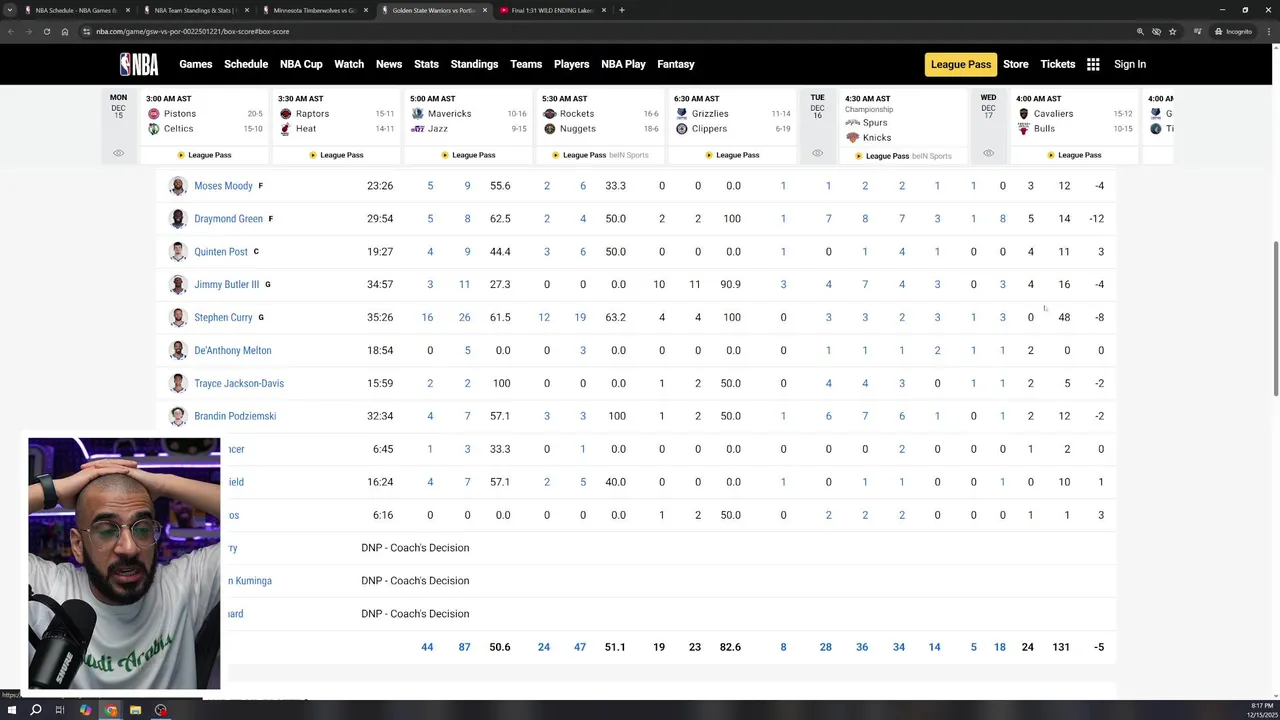This screenshot has height=720, width=1280.
Task: Open Jimmy Butler III player link
Action: click(226, 285)
